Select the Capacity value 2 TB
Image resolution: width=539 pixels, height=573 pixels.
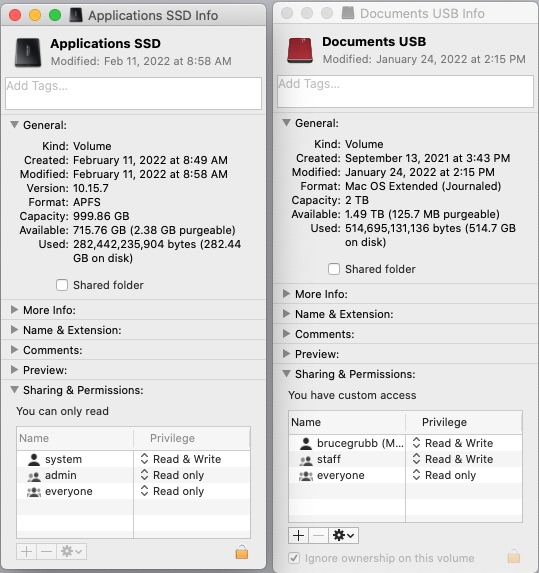coord(357,200)
